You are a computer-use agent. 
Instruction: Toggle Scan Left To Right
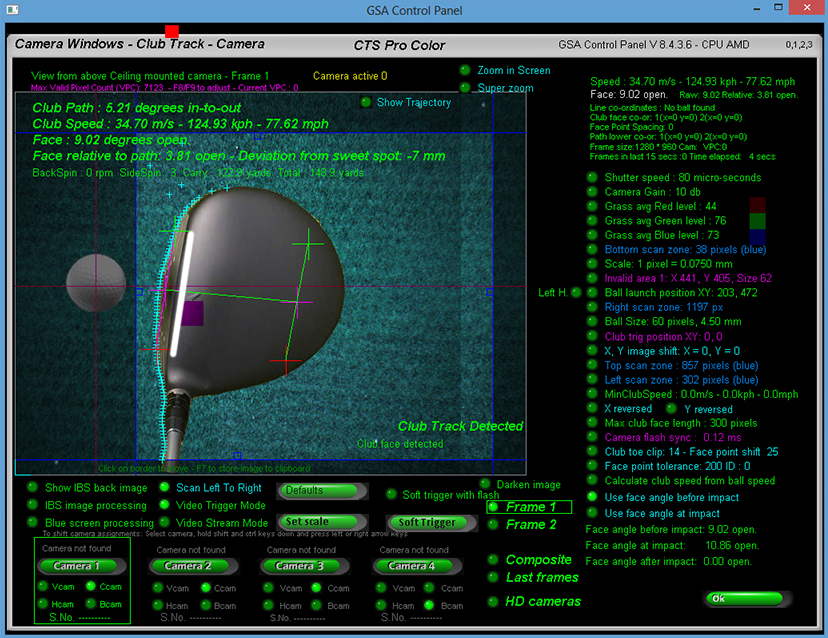click(164, 487)
